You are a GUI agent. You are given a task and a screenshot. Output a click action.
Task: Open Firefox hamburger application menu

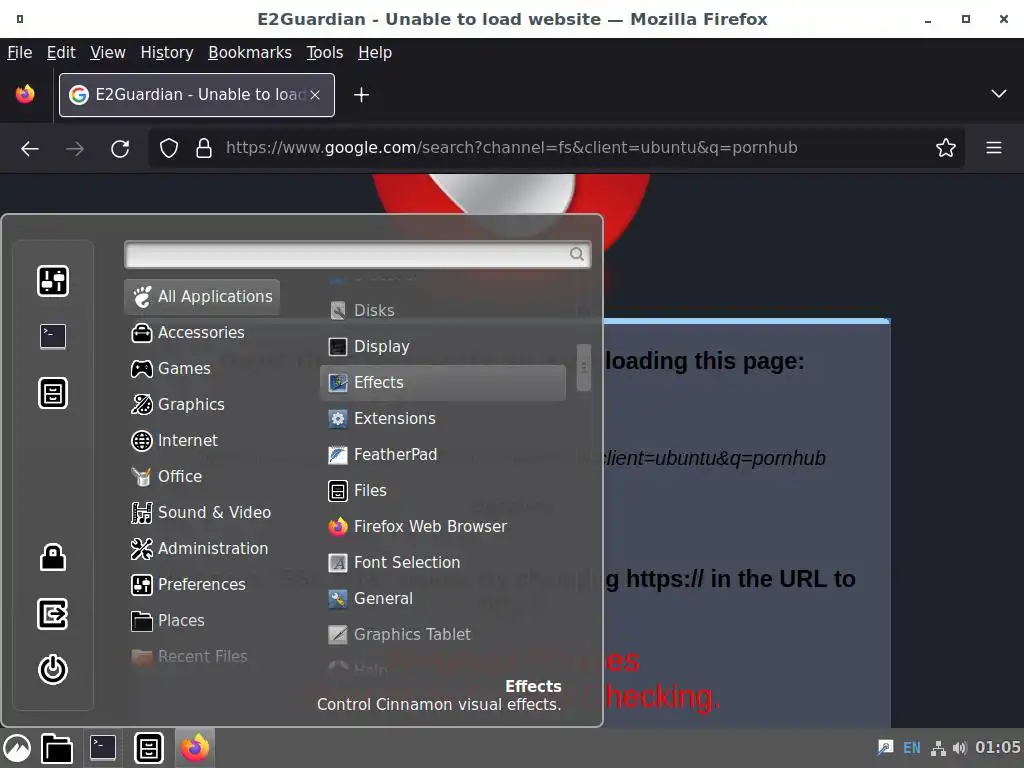tap(994, 148)
